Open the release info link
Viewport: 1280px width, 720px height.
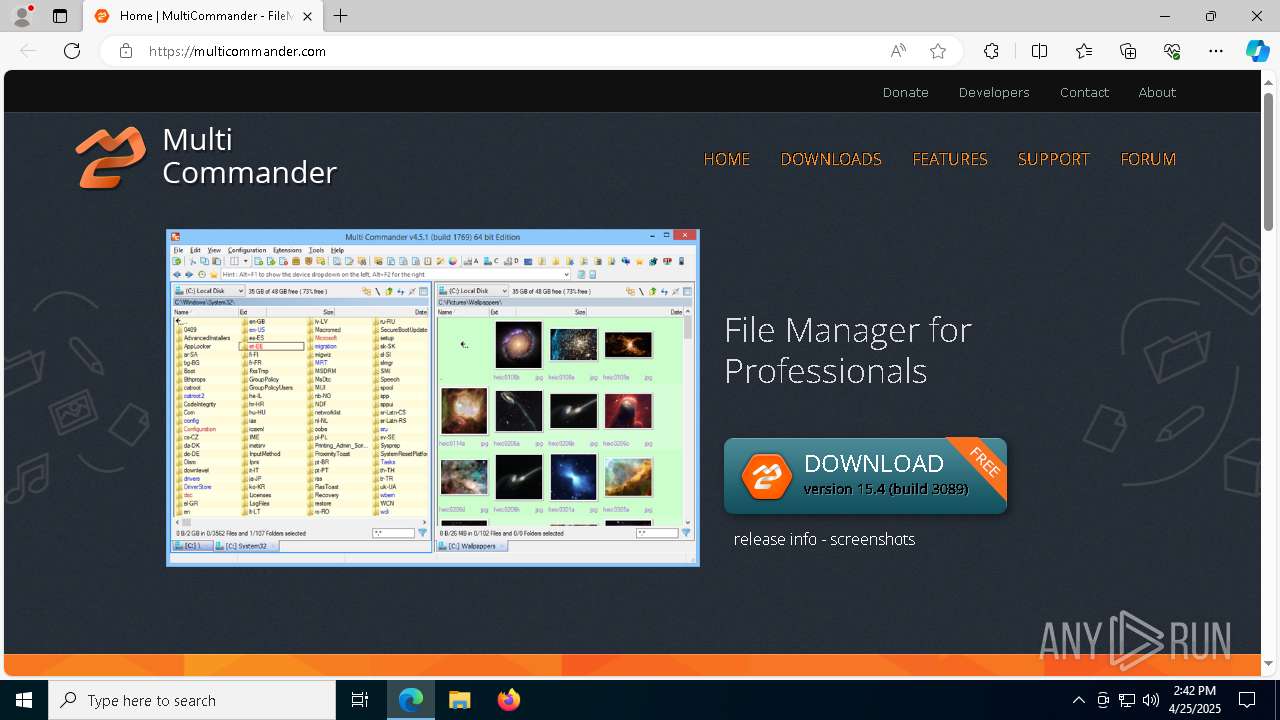point(775,539)
